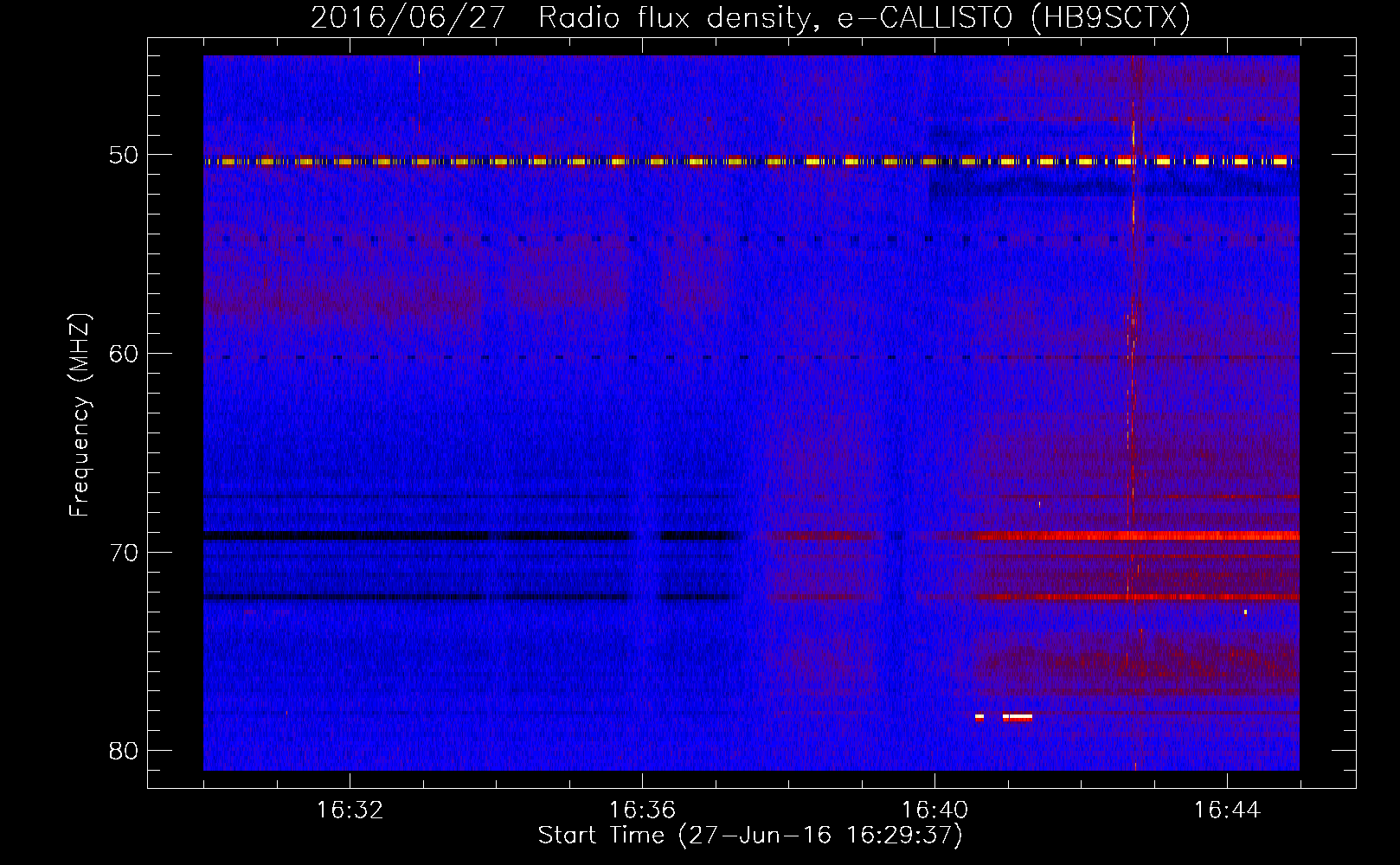Click the 60 frequency tick label

click(124, 354)
